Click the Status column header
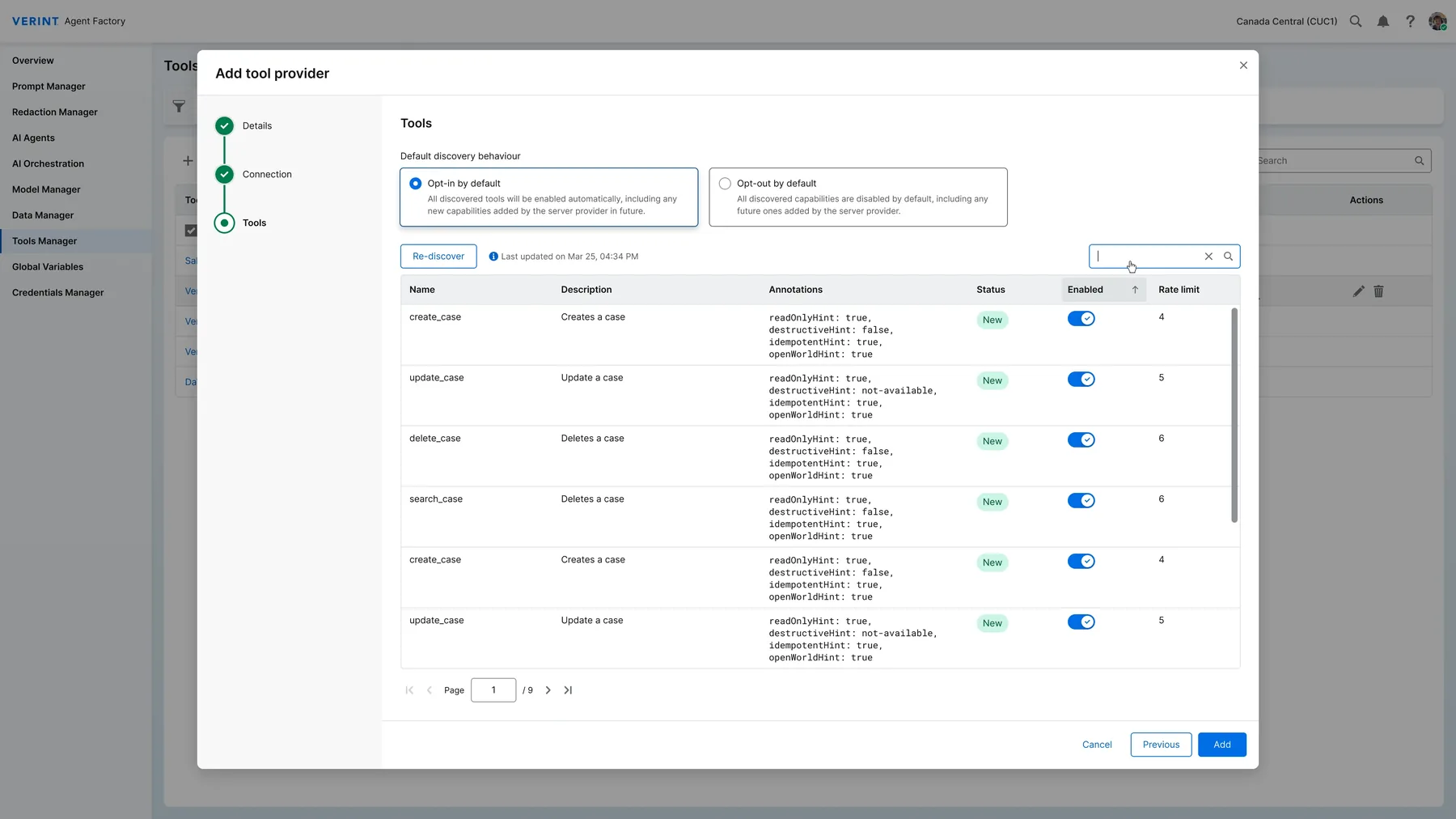The height and width of the screenshot is (819, 1456). [x=991, y=290]
